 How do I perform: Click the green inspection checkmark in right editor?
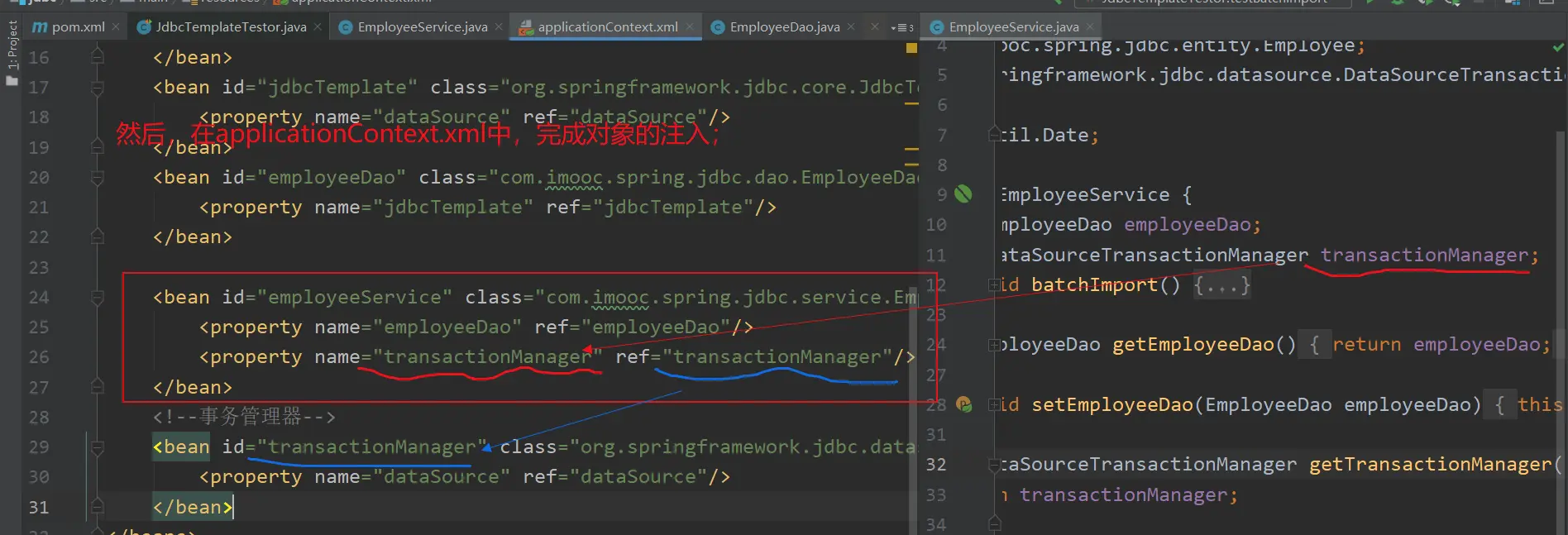point(1558,47)
